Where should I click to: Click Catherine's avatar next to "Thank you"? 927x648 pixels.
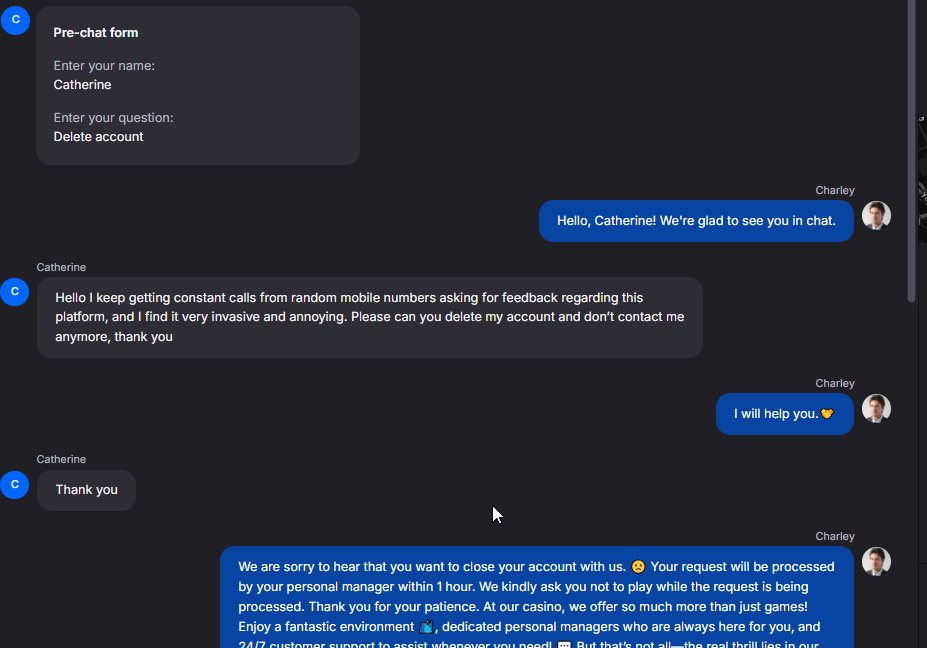coord(15,485)
